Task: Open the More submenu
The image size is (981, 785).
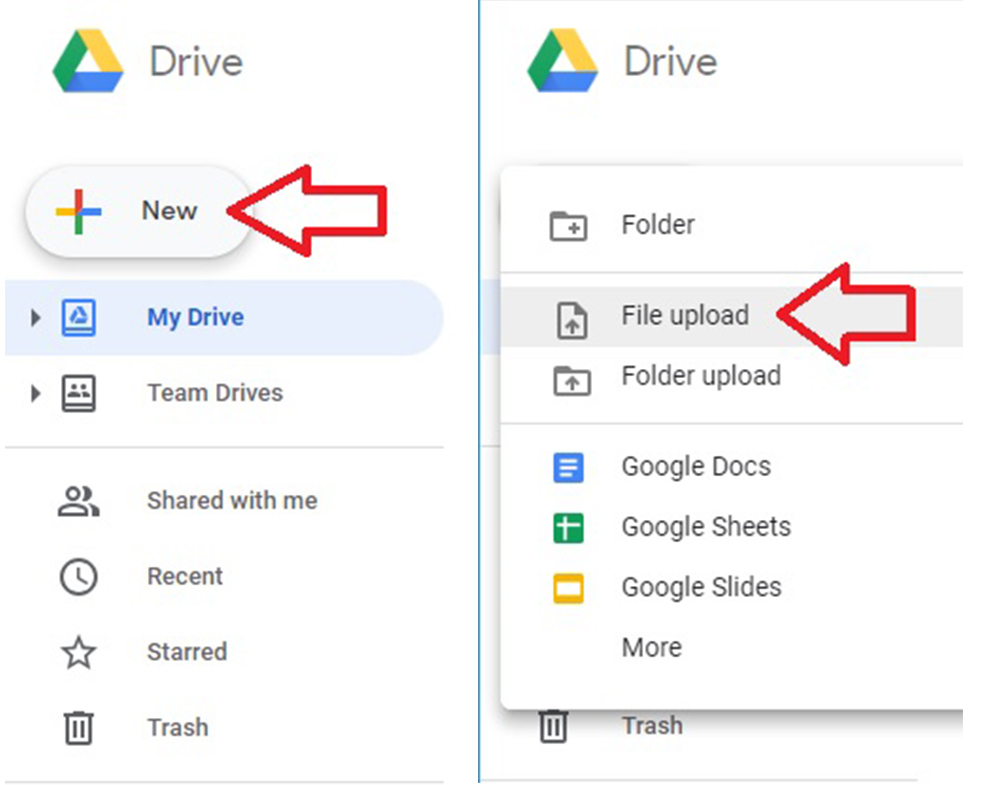Action: [651, 648]
